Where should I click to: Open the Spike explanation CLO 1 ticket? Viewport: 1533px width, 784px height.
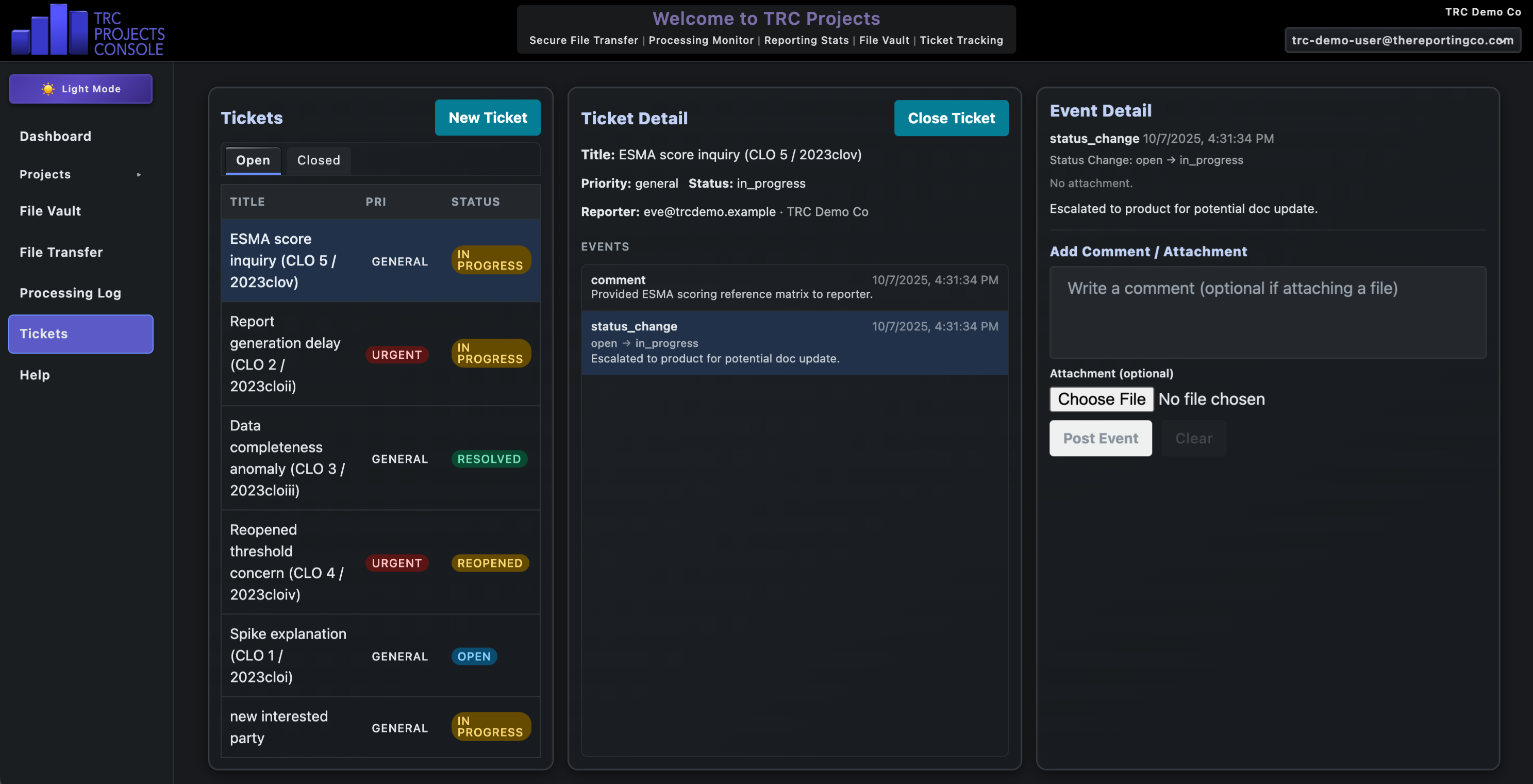click(288, 655)
